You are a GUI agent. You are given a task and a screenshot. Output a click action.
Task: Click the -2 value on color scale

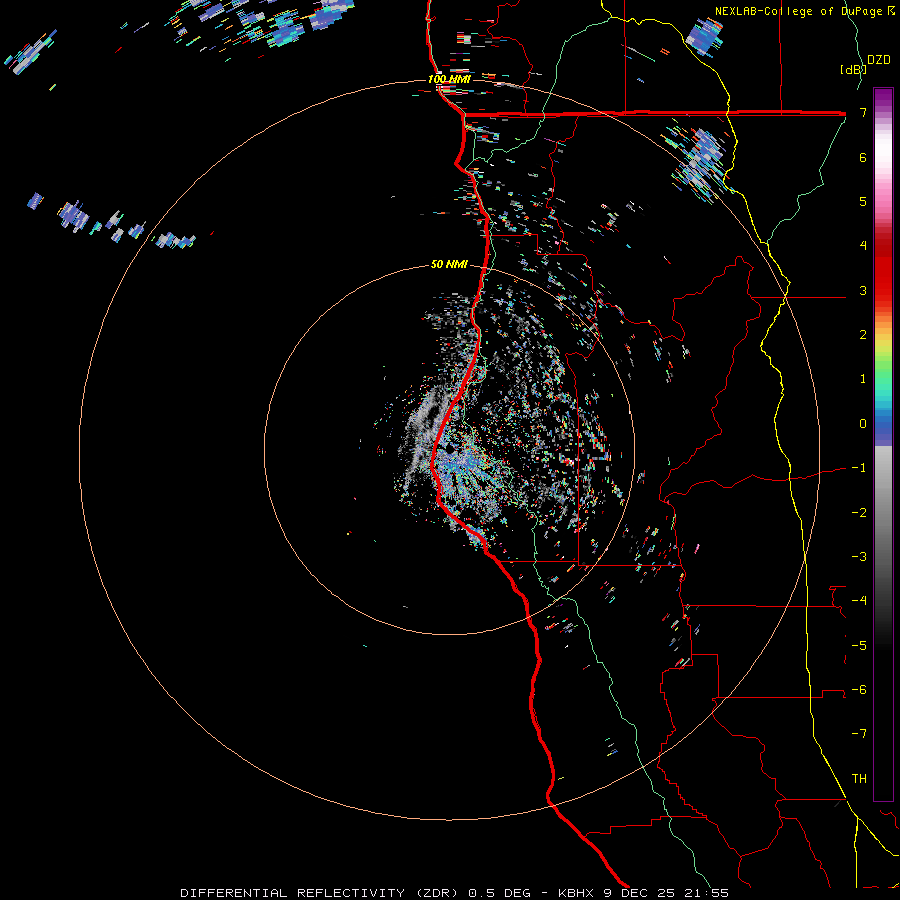(859, 512)
